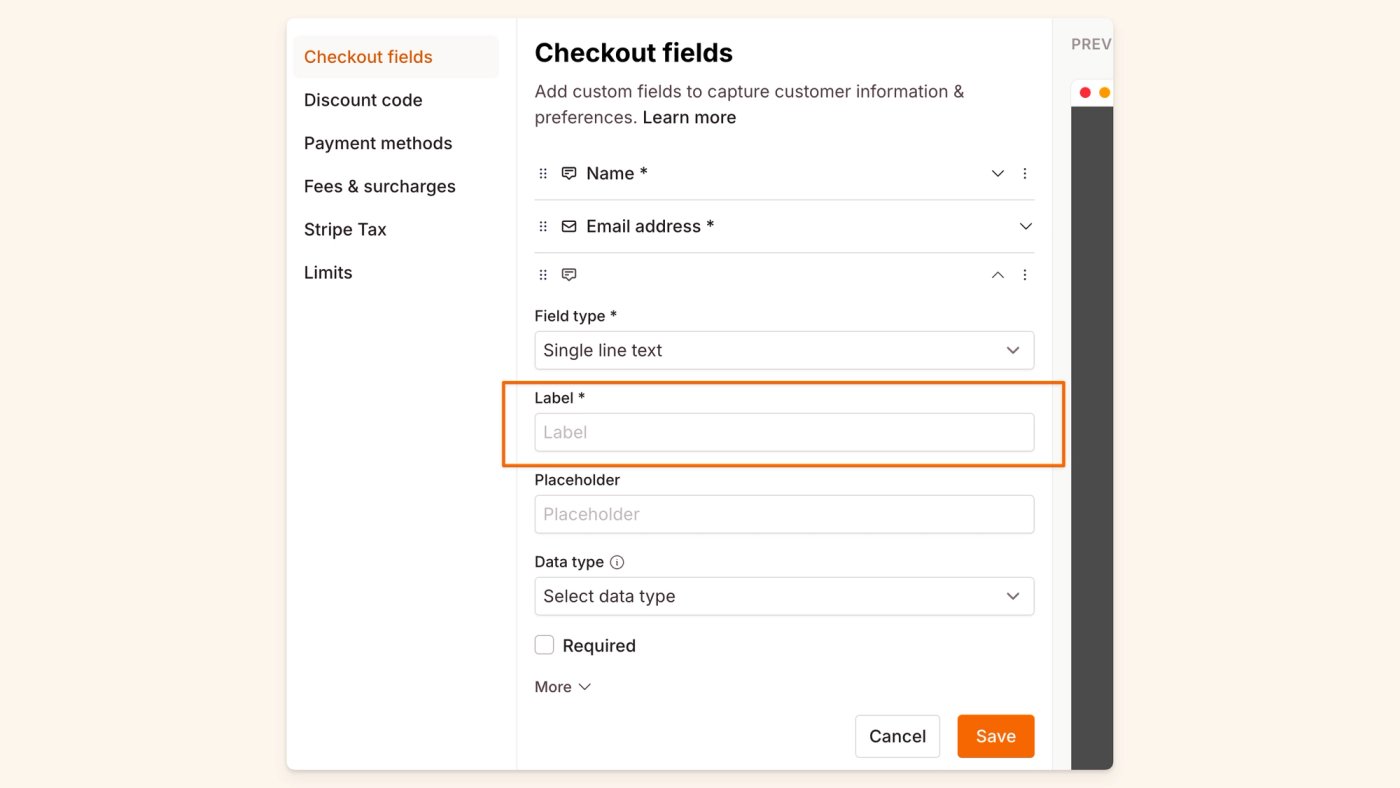Collapse the open unnamed field section
1400x788 pixels.
click(x=997, y=275)
